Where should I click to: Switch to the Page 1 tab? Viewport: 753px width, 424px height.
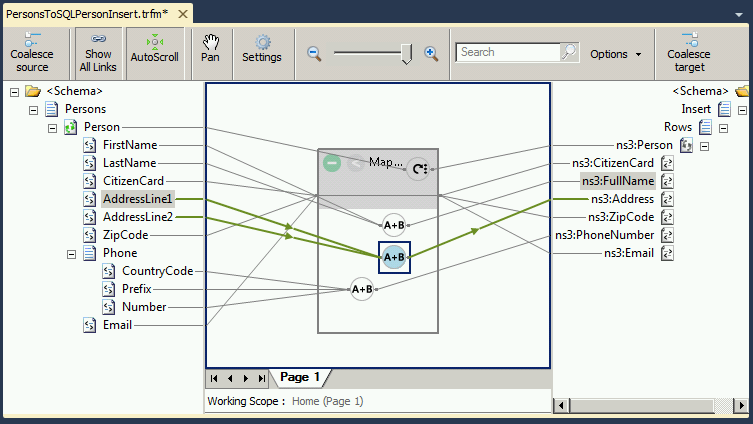tap(300, 377)
